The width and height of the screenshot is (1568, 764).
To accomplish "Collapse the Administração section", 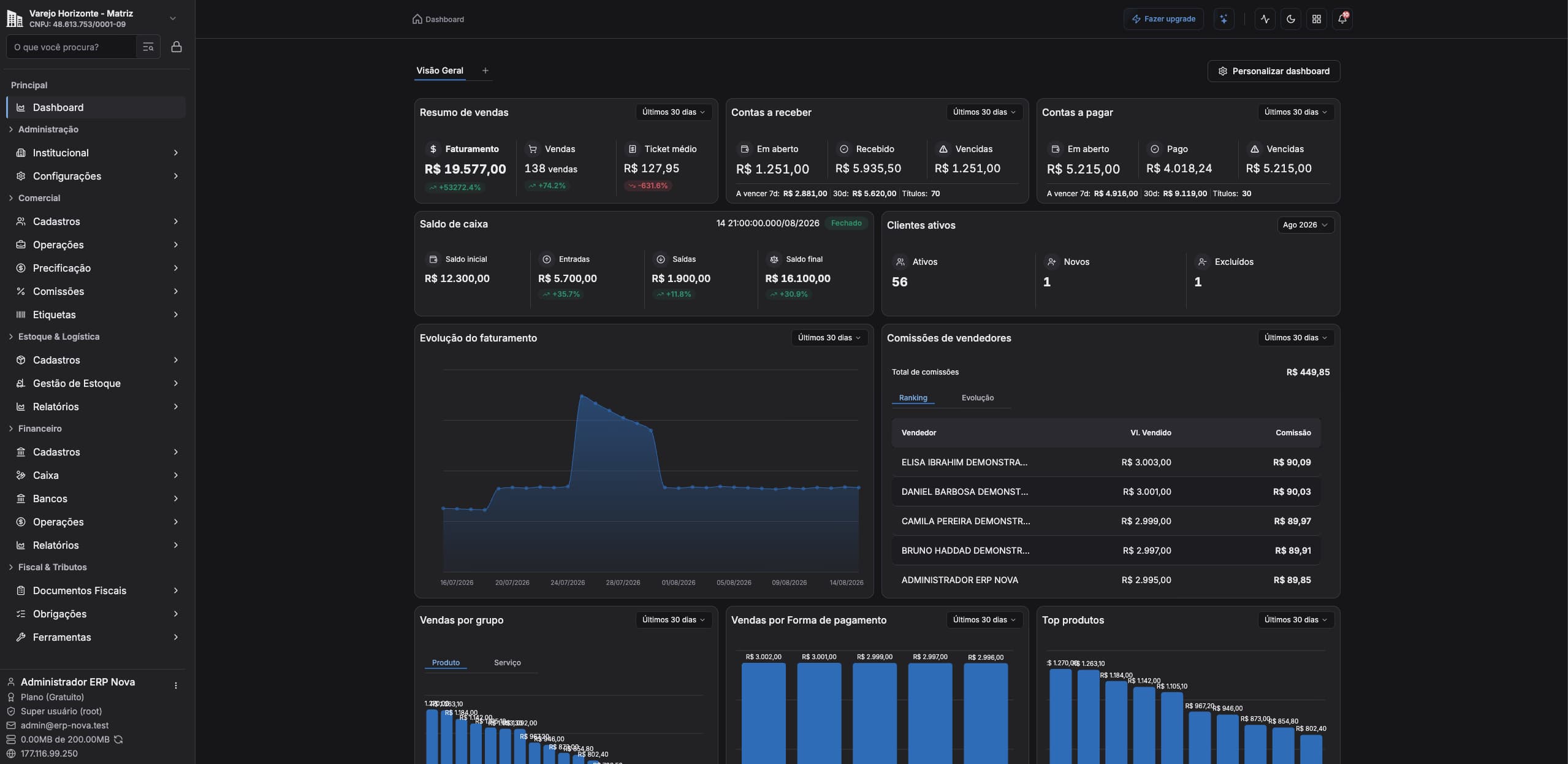I will [x=44, y=129].
